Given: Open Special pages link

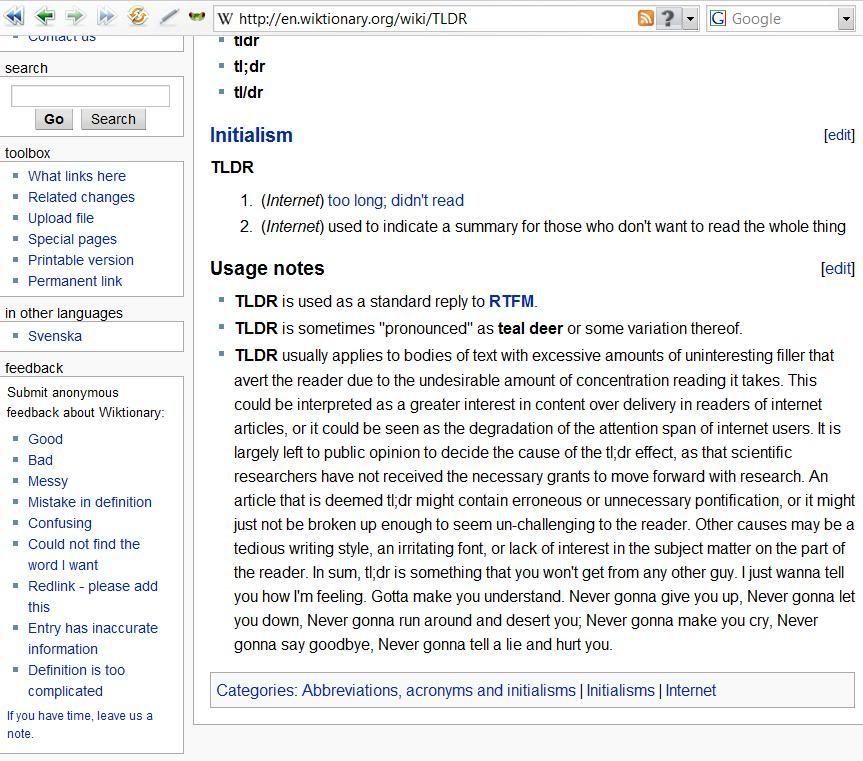Looking at the screenshot, I should (x=72, y=239).
